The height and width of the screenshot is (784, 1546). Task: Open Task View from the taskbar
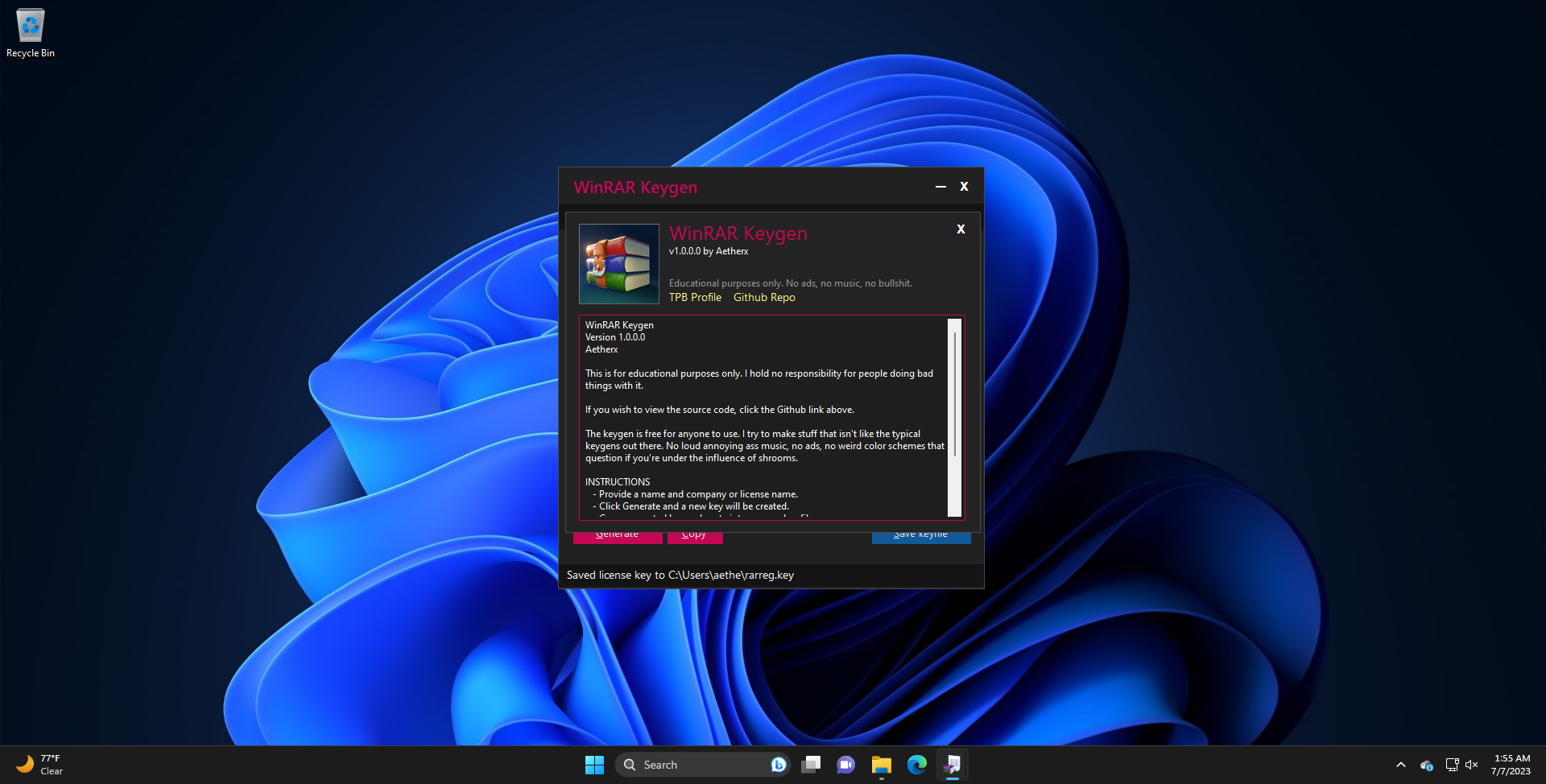(x=811, y=765)
